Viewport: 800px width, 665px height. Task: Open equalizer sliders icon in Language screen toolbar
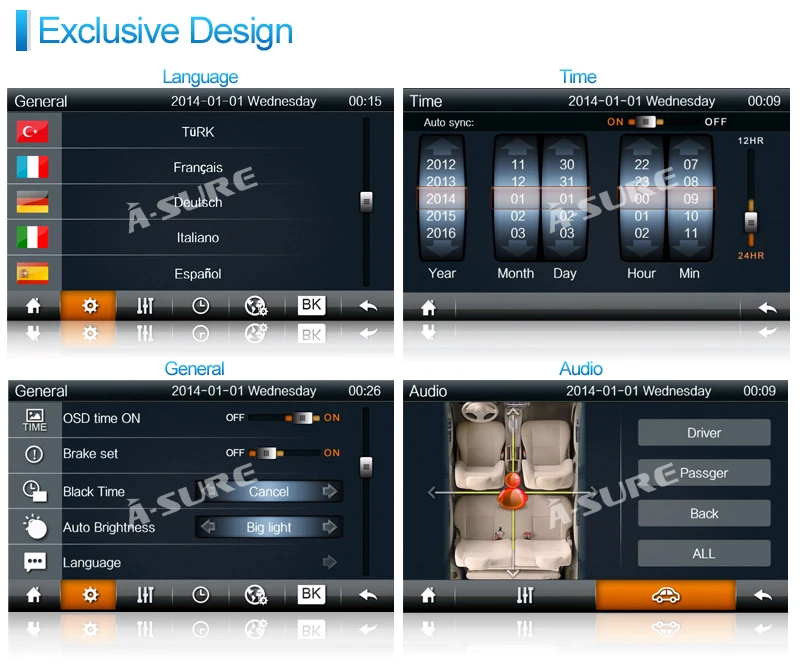click(145, 306)
